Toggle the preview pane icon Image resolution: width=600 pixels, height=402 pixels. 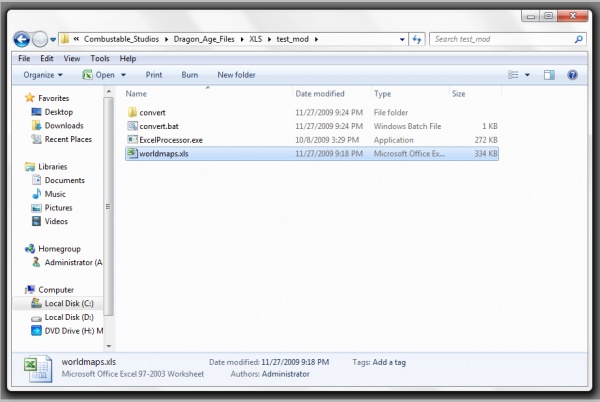(548, 75)
